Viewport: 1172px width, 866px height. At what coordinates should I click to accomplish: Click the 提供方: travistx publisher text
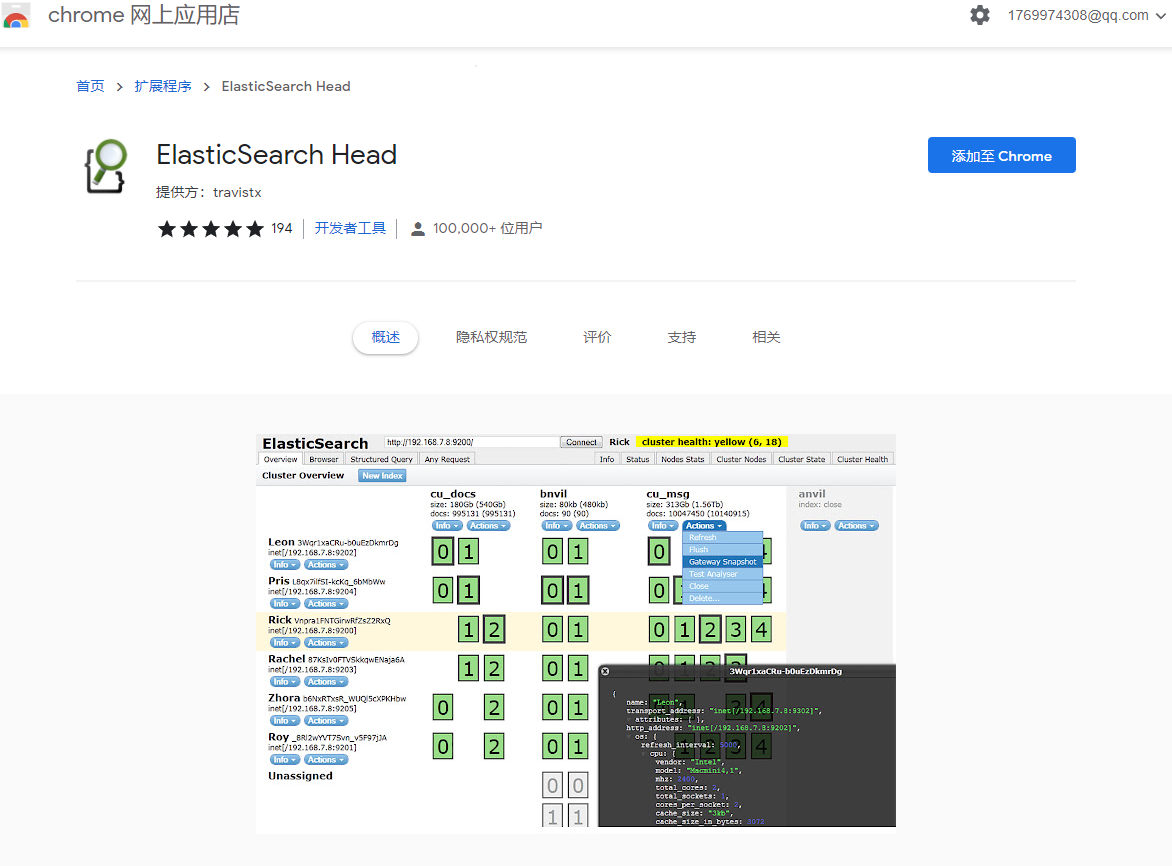pyautogui.click(x=209, y=193)
